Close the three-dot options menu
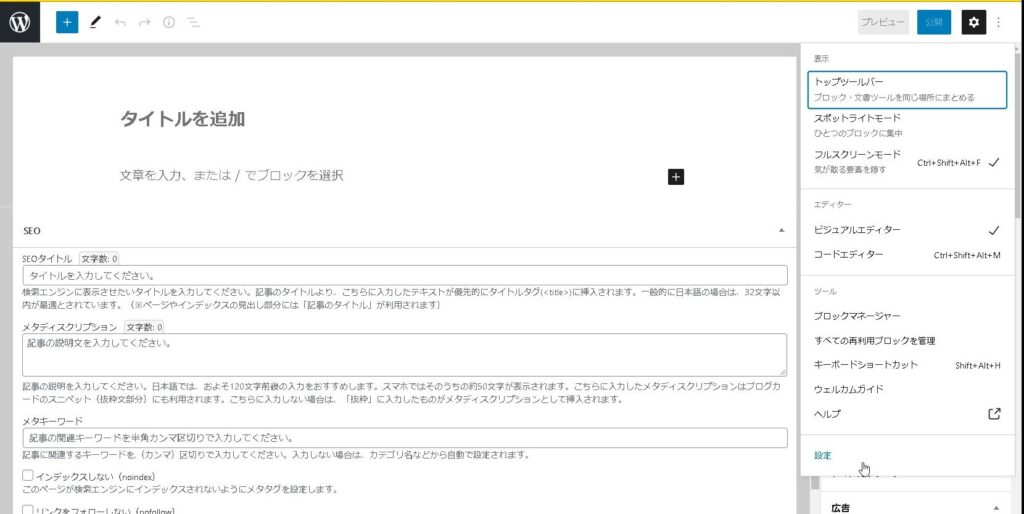 [998, 22]
